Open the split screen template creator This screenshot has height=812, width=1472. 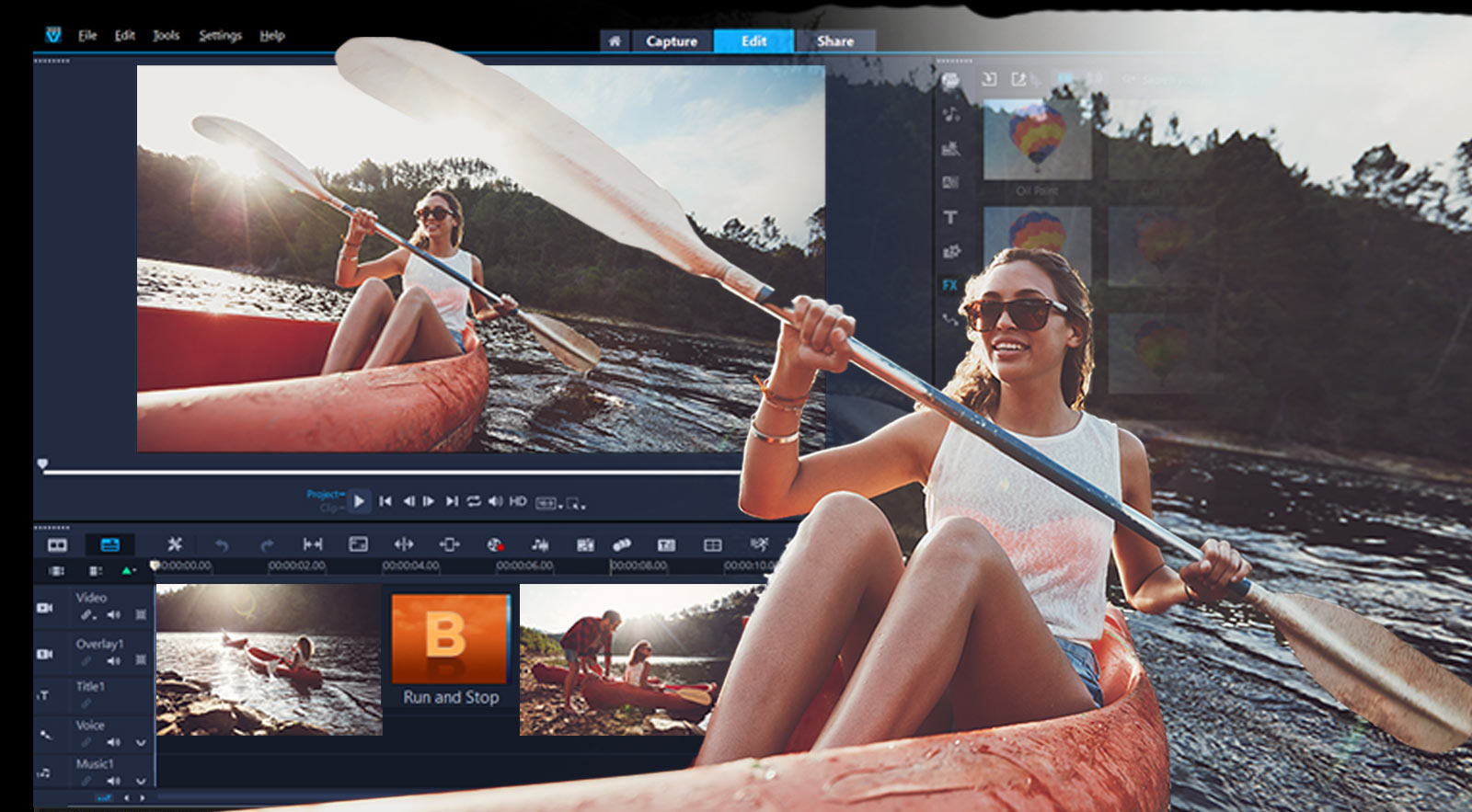(x=713, y=545)
